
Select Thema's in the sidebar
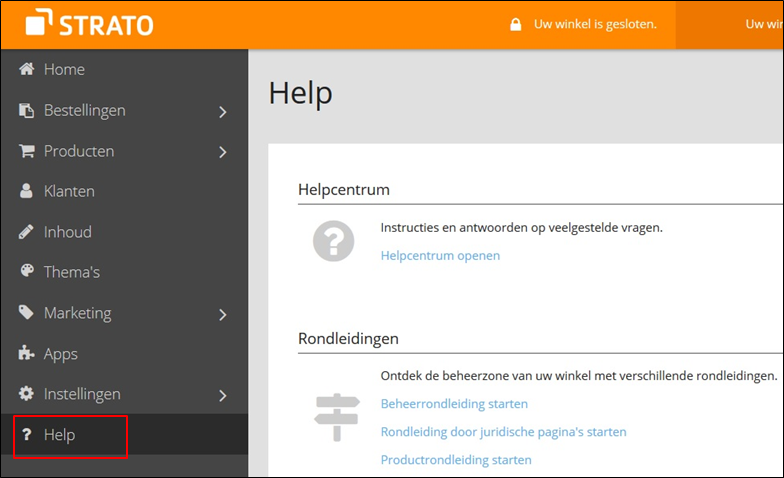tap(124, 272)
